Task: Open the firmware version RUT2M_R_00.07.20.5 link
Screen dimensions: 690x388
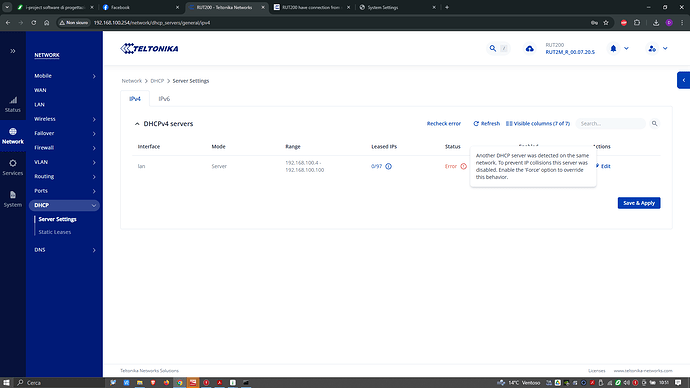Action: pos(570,52)
